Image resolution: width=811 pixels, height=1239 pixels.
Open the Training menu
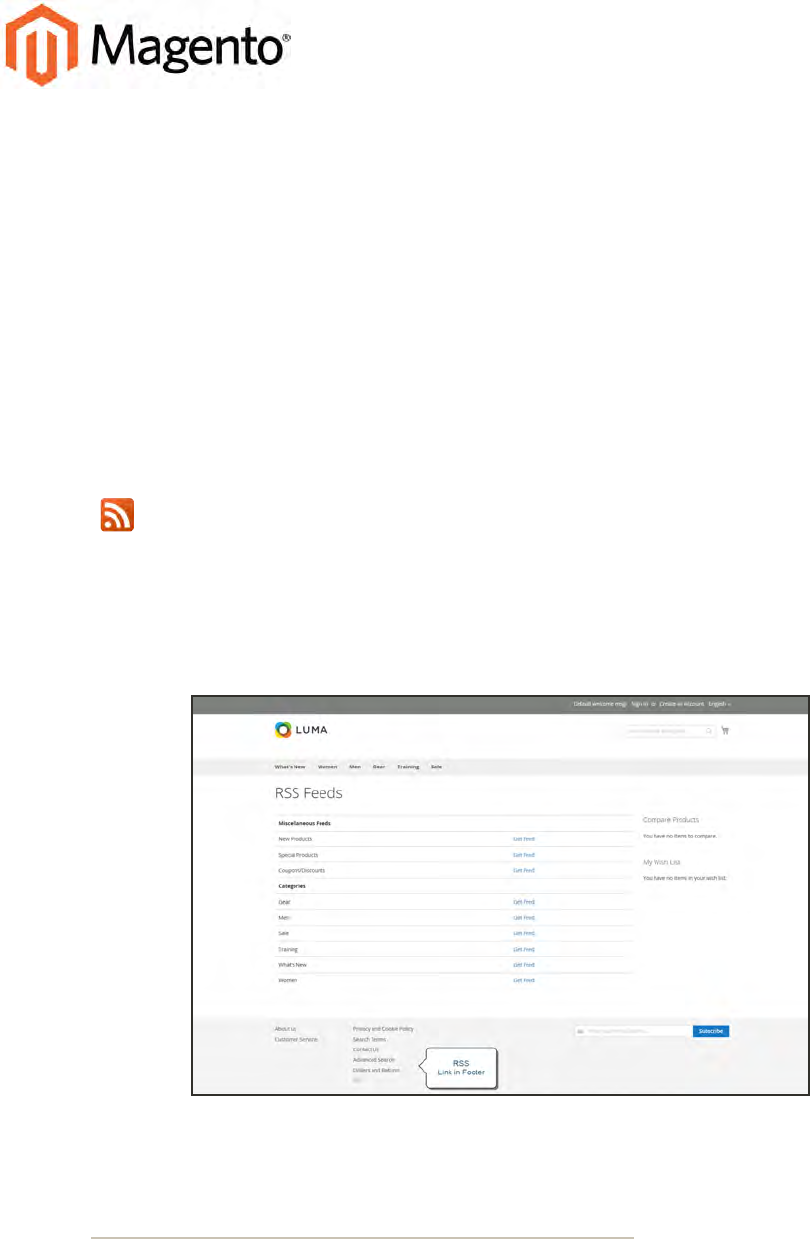[408, 766]
